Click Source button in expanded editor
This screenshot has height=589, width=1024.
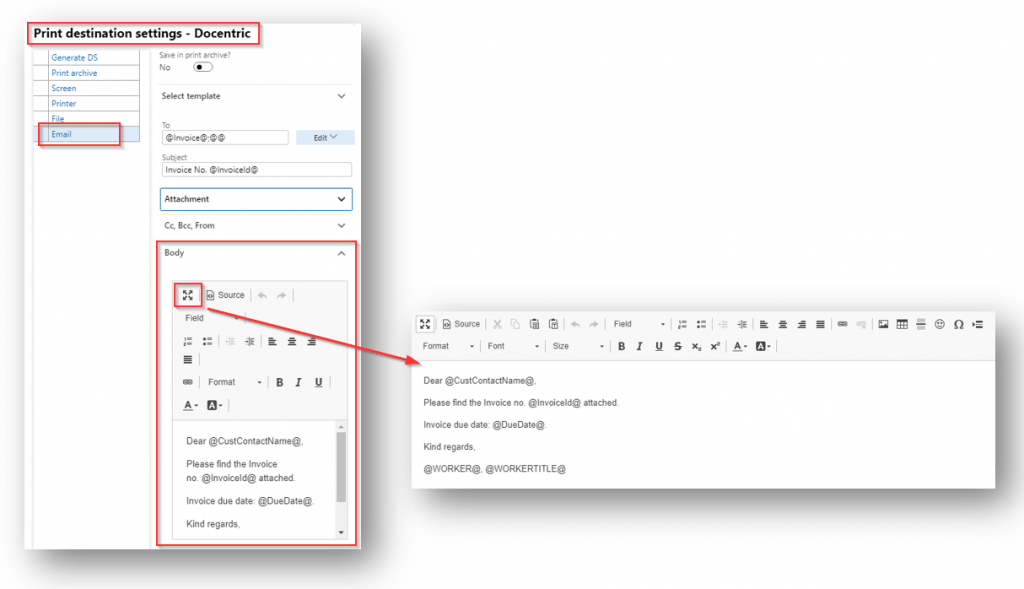tap(461, 324)
